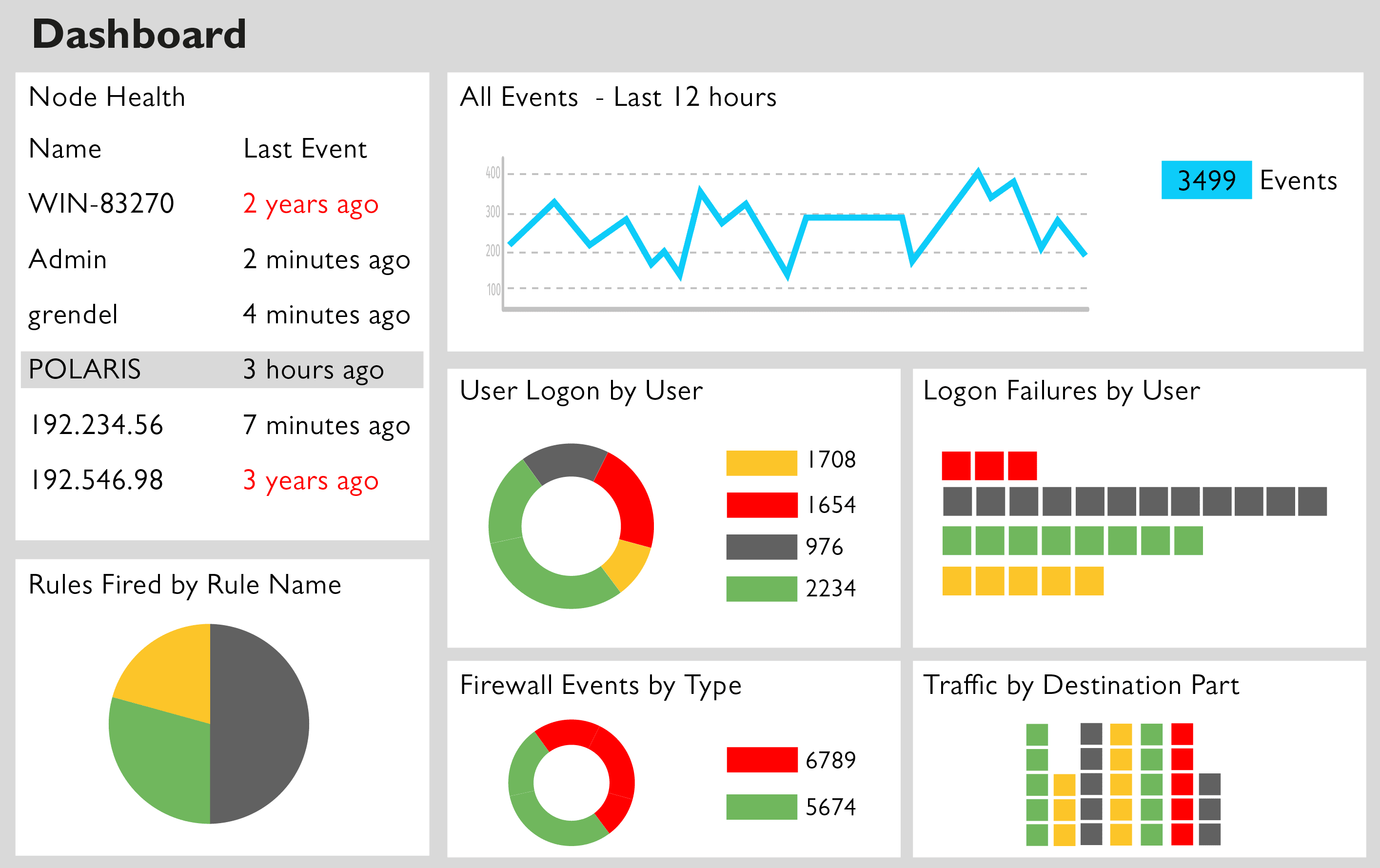Click the short yellow column in Traffic chart
The height and width of the screenshot is (868, 1380).
click(1064, 810)
